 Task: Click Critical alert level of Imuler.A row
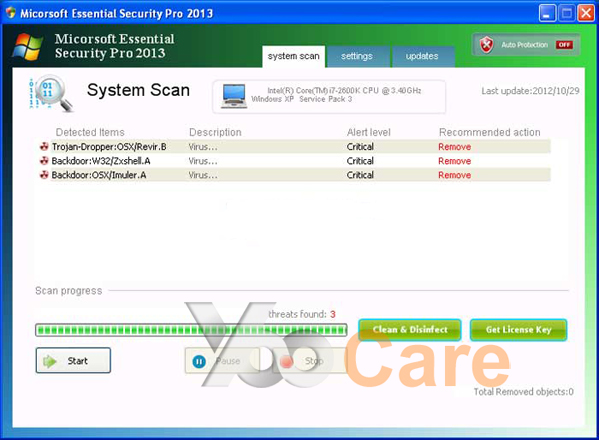[360, 175]
